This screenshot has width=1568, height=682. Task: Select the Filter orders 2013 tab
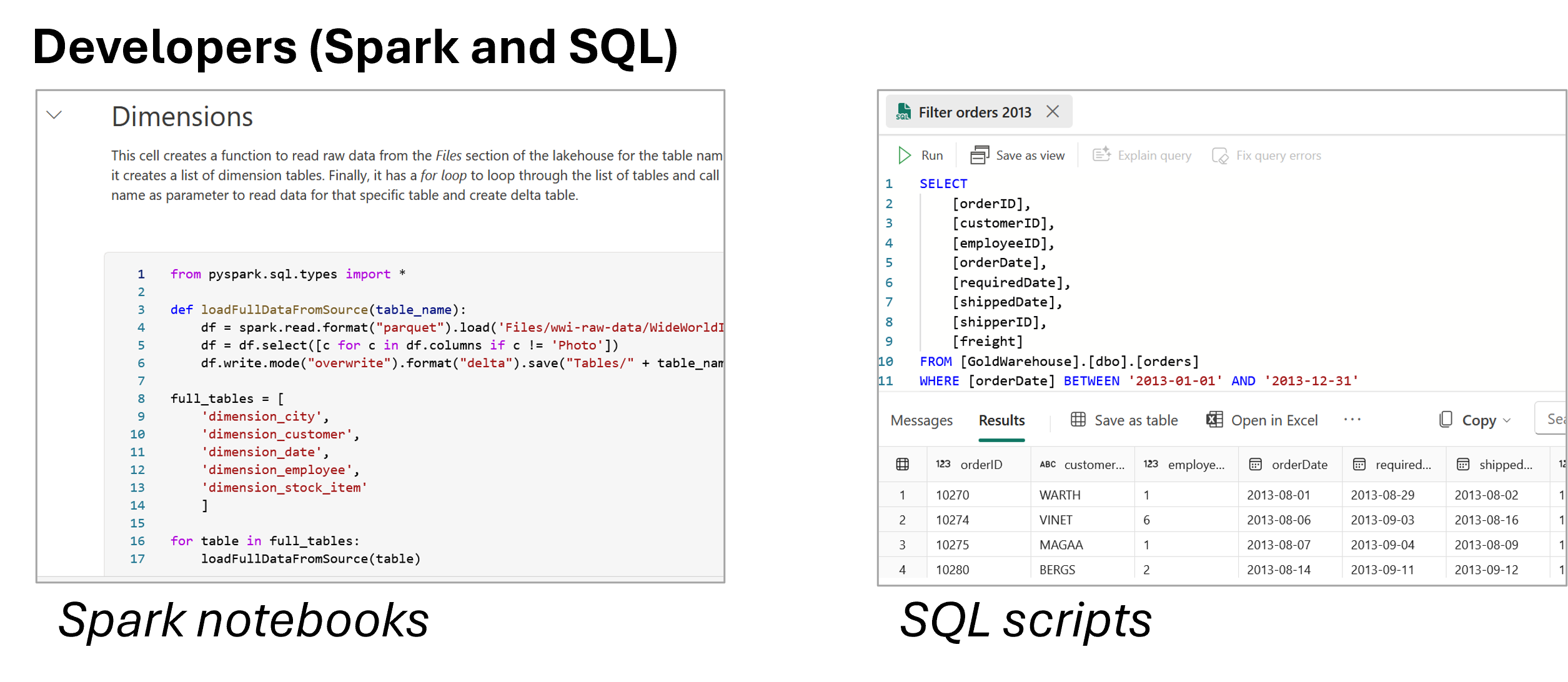[x=978, y=112]
